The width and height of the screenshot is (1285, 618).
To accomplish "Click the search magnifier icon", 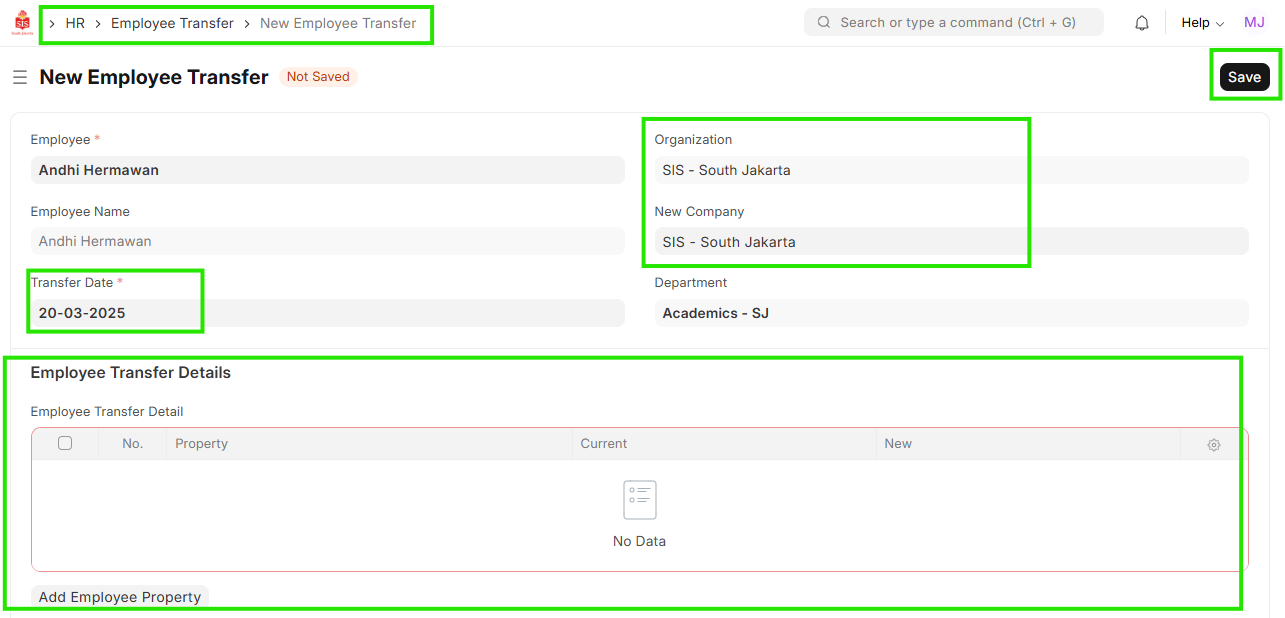I will tap(824, 22).
